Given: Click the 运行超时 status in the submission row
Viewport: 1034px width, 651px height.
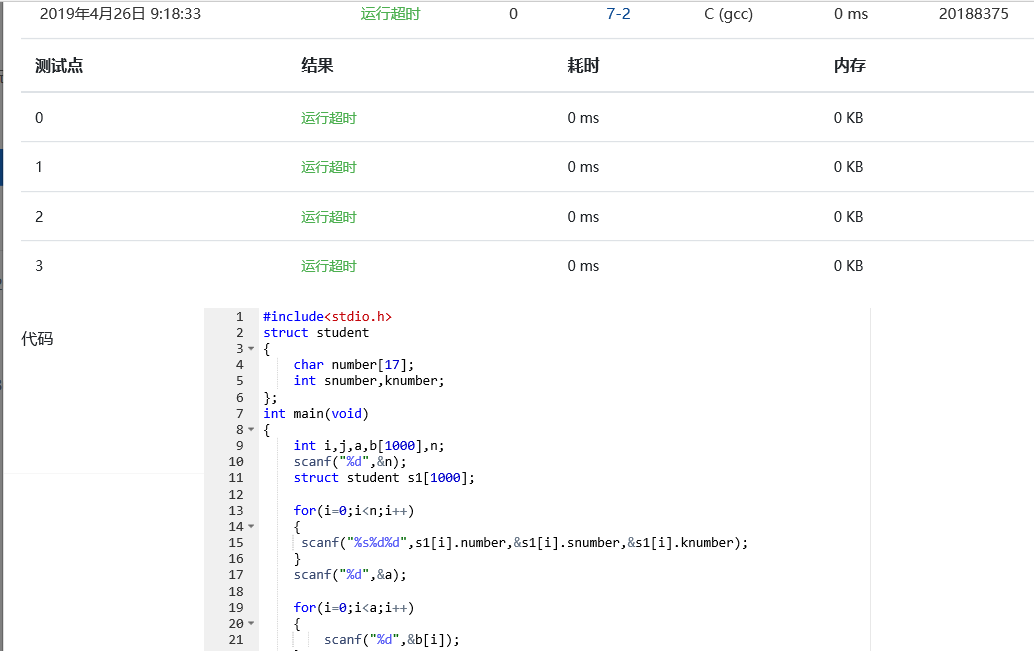Looking at the screenshot, I should (x=389, y=14).
